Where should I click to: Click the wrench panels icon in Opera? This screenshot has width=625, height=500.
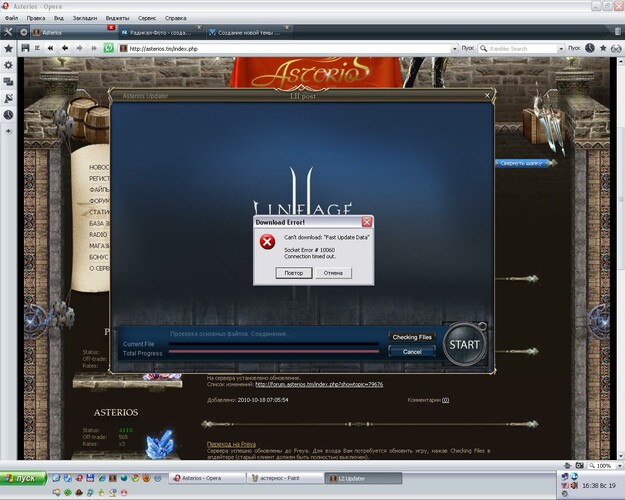click(8, 32)
